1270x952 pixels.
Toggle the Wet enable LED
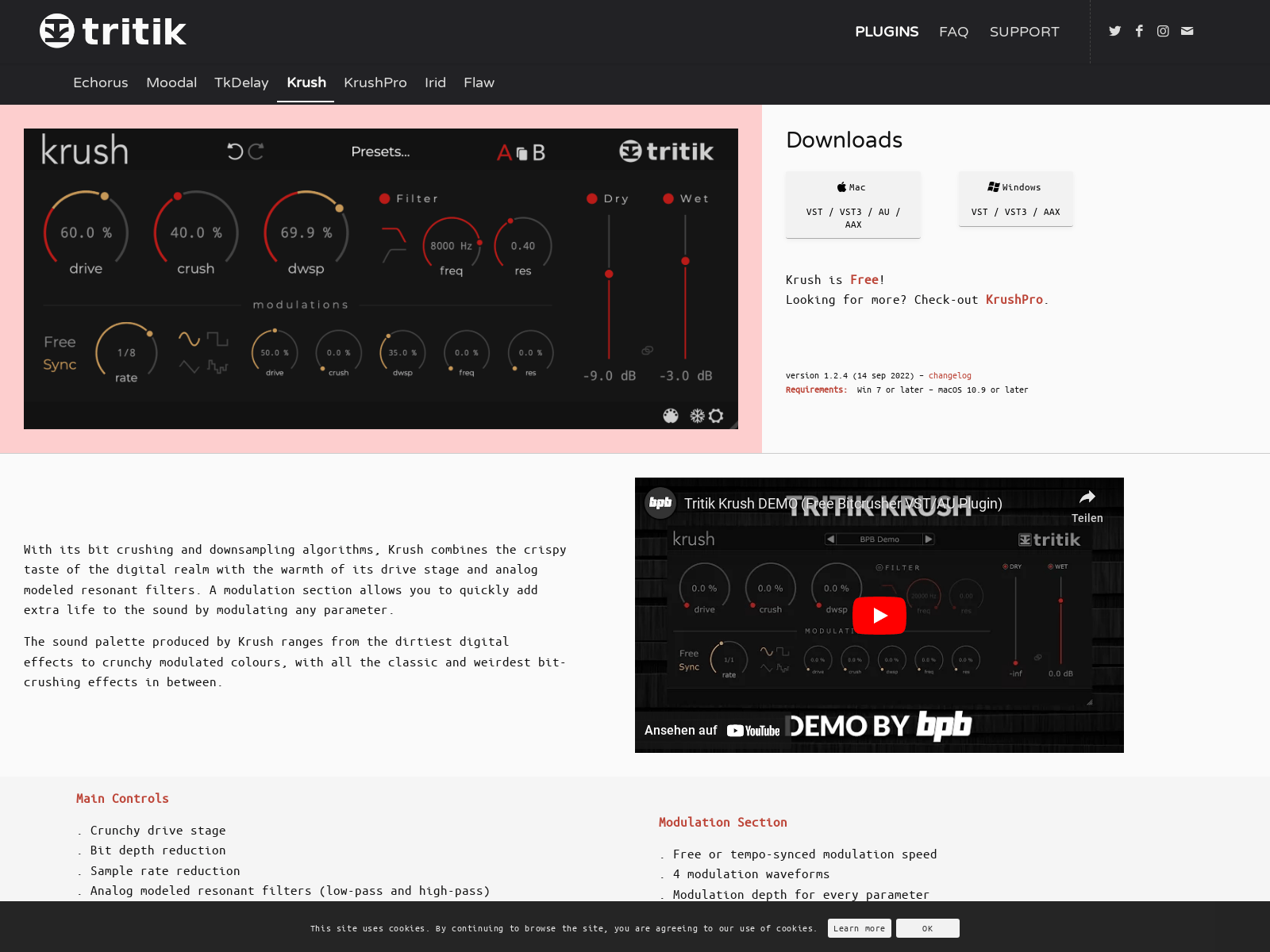668,199
